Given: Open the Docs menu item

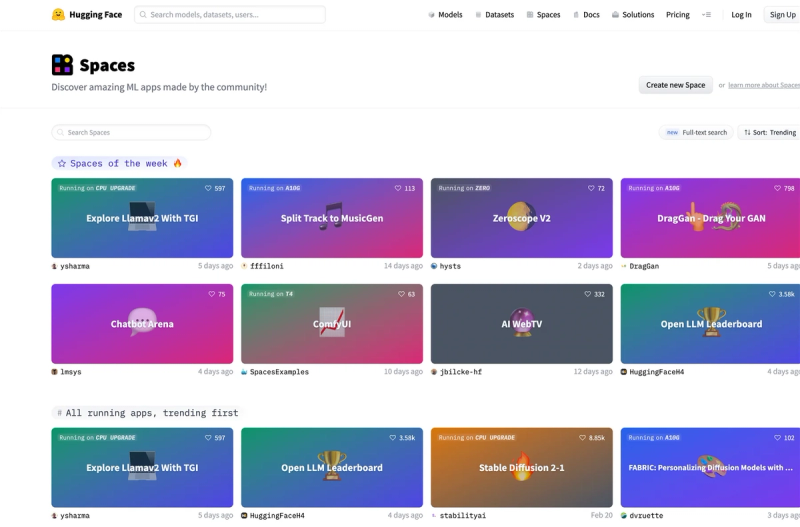Looking at the screenshot, I should (586, 15).
